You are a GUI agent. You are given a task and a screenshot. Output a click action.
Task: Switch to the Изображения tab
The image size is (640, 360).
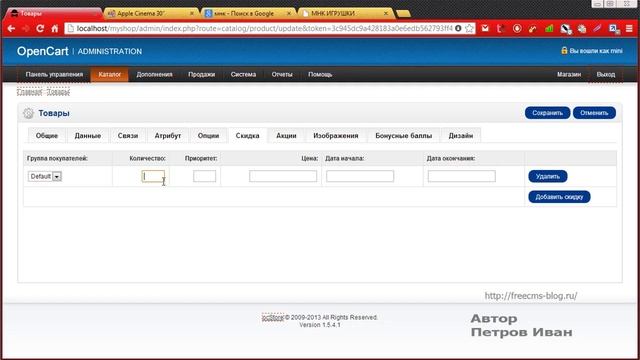pos(336,136)
